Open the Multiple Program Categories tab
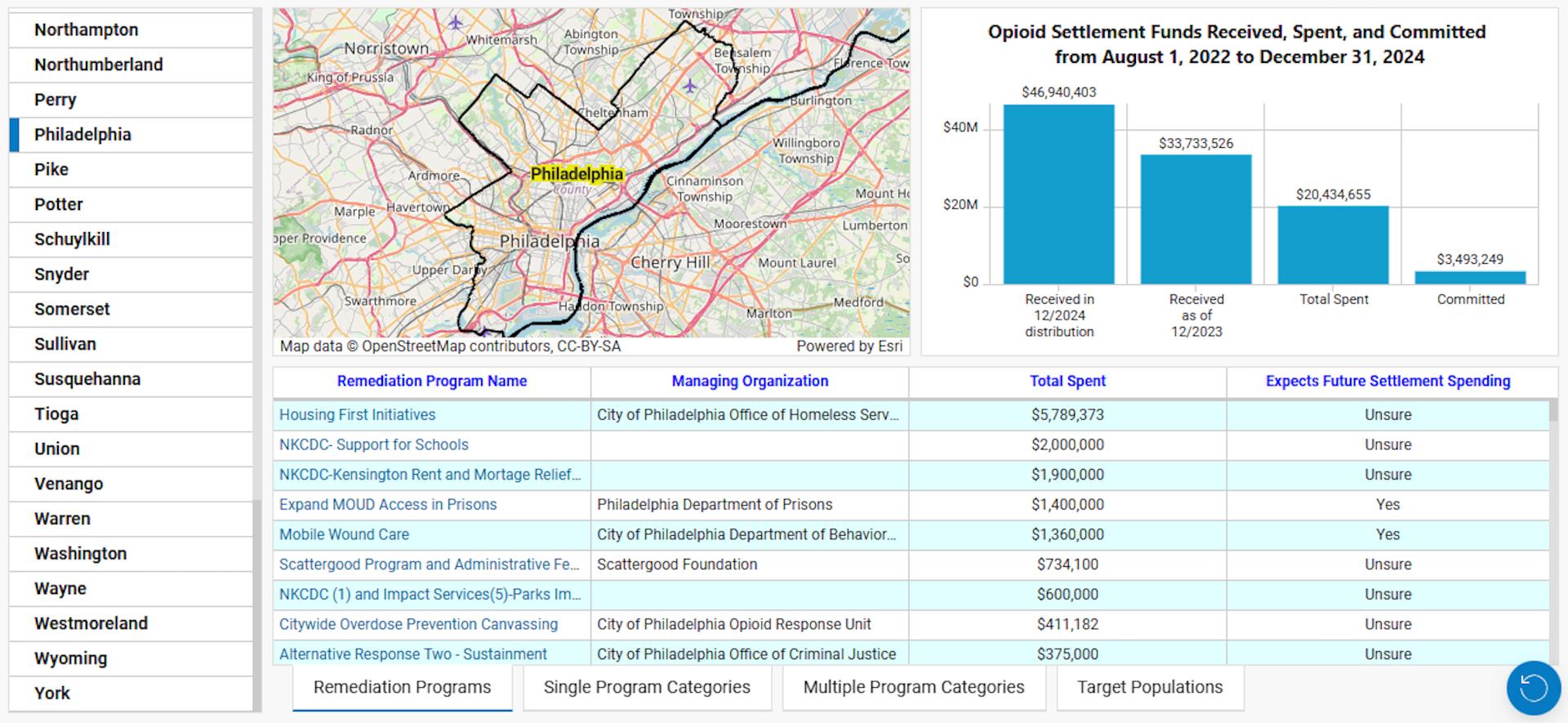 point(913,687)
